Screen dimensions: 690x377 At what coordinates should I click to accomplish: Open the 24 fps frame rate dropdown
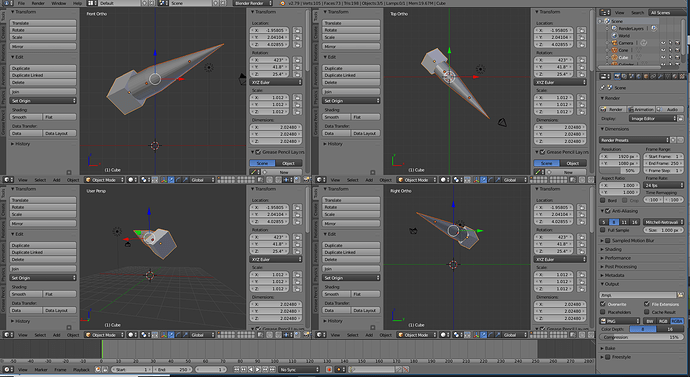[664, 185]
